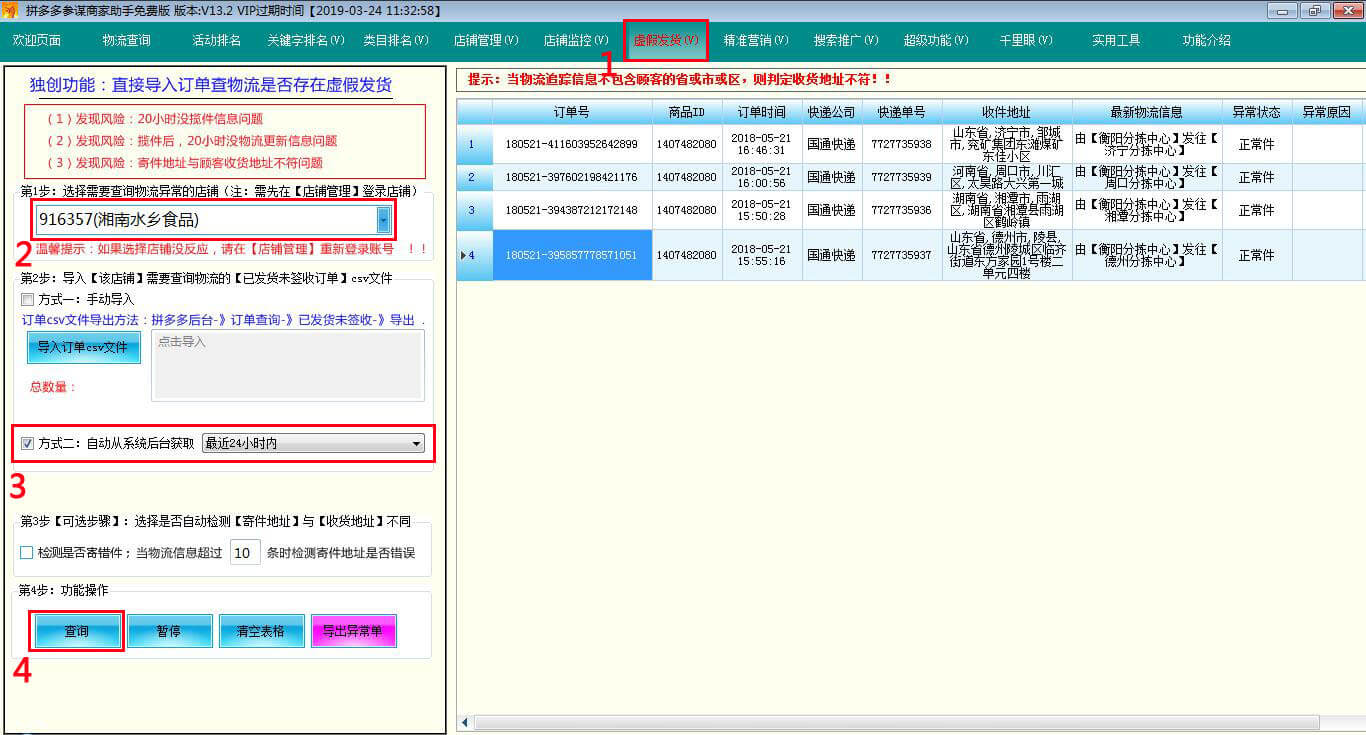Open the 类目排名 menu
The height and width of the screenshot is (735, 1366).
pyautogui.click(x=396, y=41)
